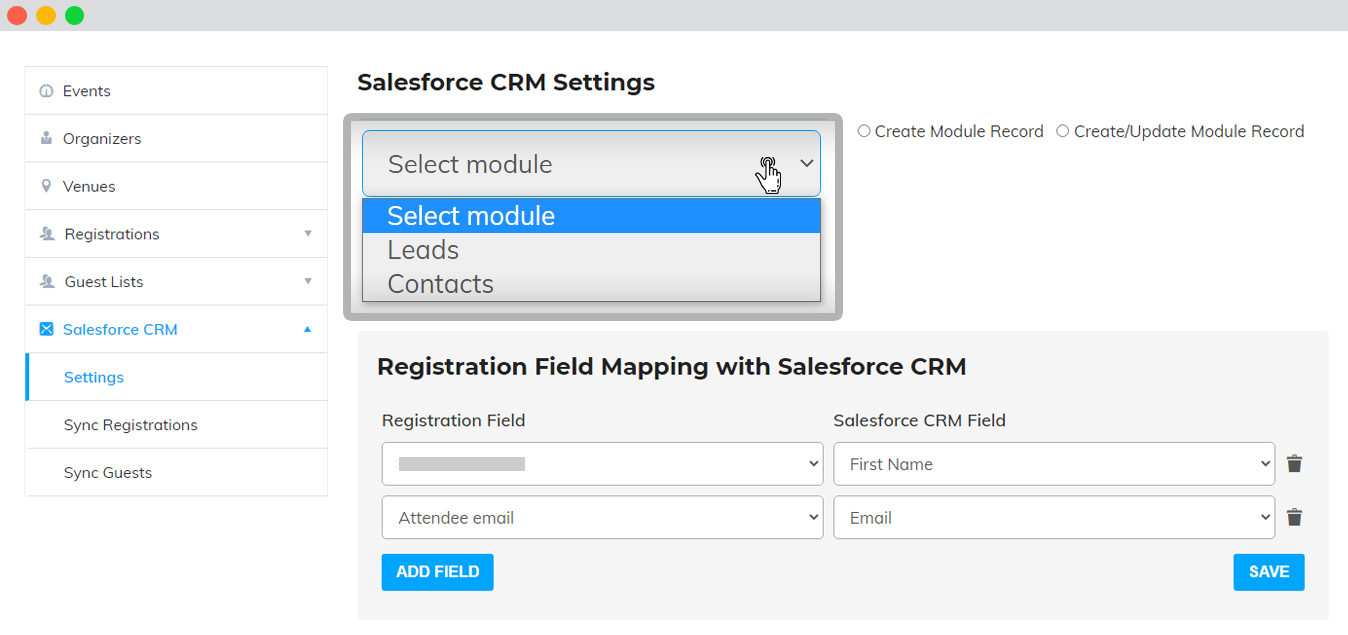1348x635 pixels.
Task: Click the Venues location pin icon
Action: click(x=46, y=186)
